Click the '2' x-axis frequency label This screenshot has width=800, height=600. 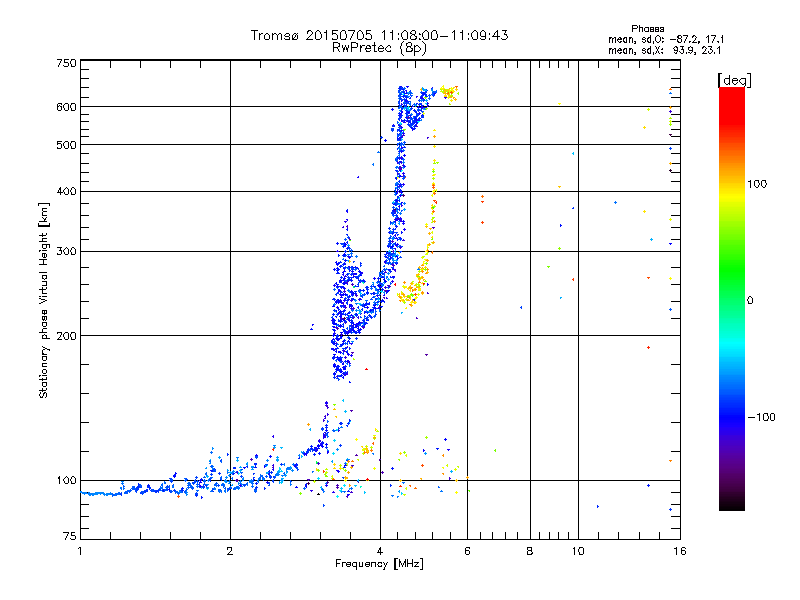(x=230, y=551)
